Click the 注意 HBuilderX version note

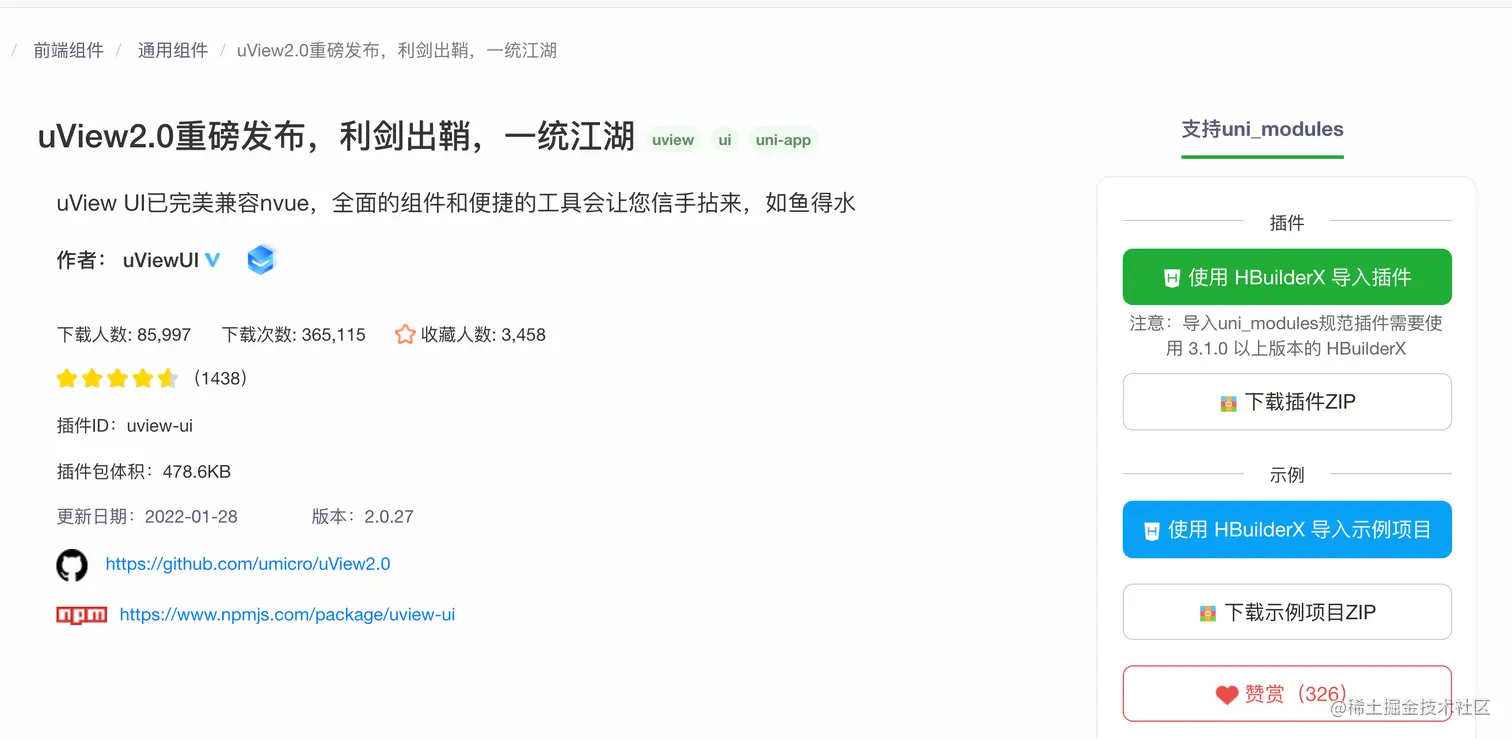click(x=1287, y=336)
